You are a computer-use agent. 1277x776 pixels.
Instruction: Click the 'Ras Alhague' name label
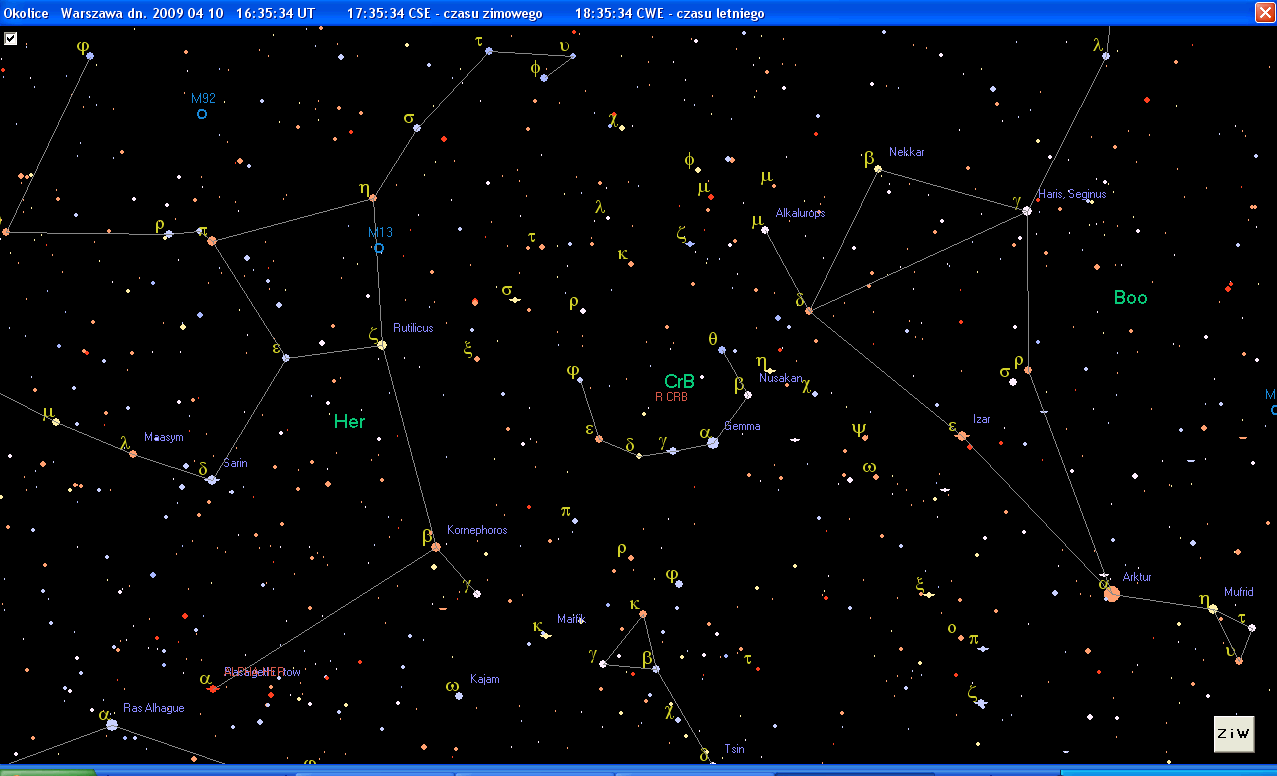pyautogui.click(x=154, y=708)
